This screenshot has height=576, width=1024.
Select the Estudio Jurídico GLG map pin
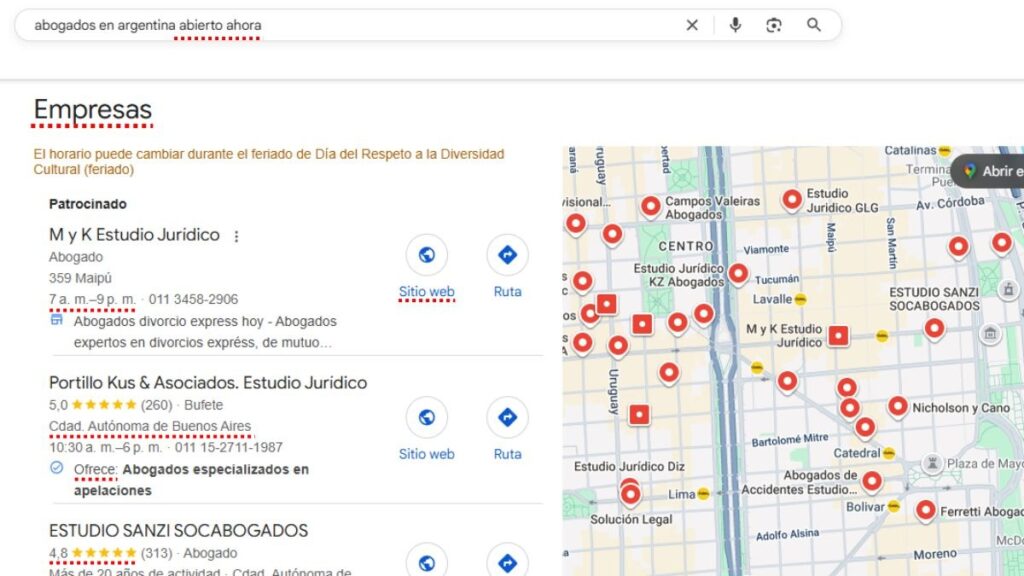click(x=792, y=199)
